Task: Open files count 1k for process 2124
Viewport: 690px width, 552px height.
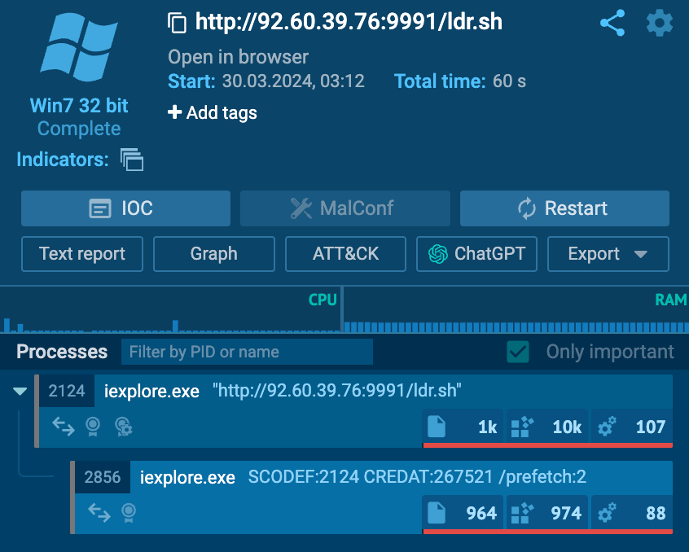Action: [x=464, y=427]
